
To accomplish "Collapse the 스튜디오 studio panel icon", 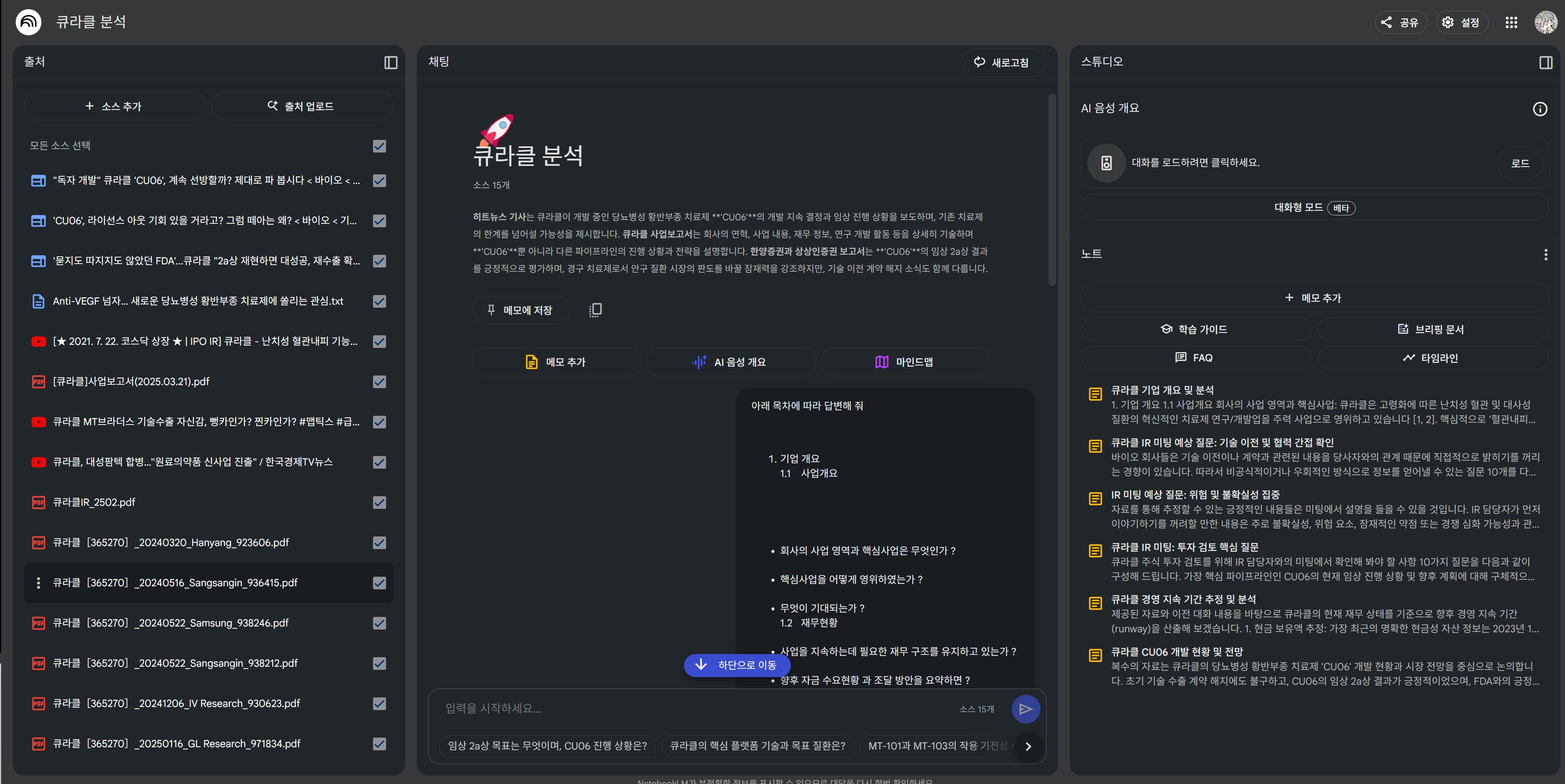I will tap(1545, 62).
